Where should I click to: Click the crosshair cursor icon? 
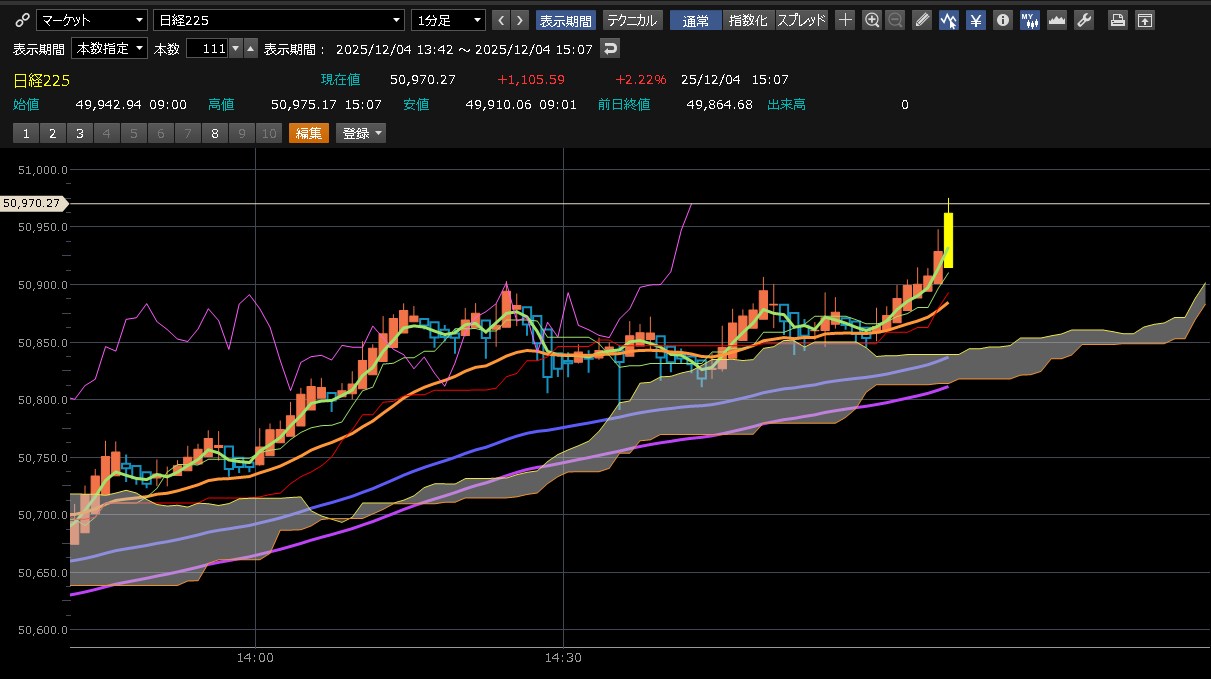845,20
